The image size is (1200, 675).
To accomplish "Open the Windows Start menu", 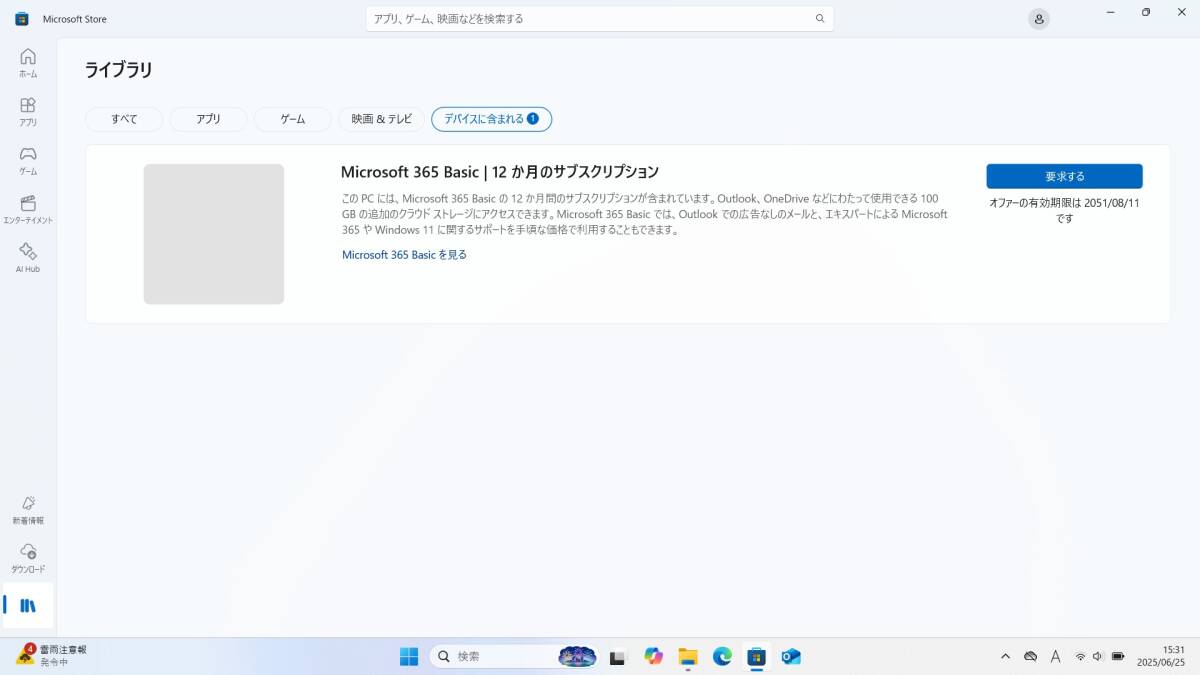I will 409,656.
